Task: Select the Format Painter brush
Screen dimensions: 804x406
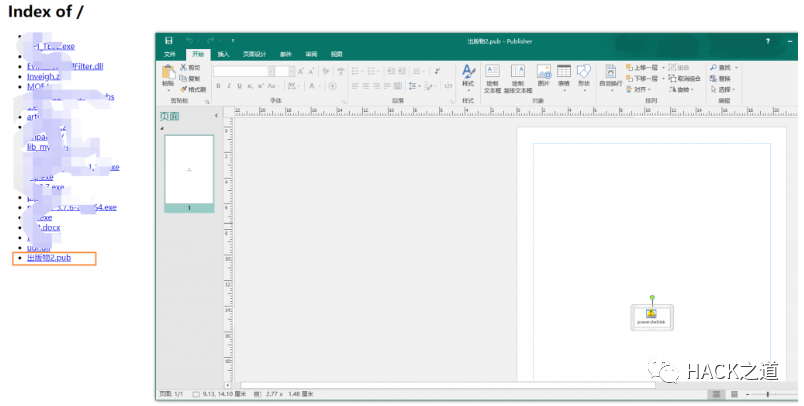Action: coord(193,89)
